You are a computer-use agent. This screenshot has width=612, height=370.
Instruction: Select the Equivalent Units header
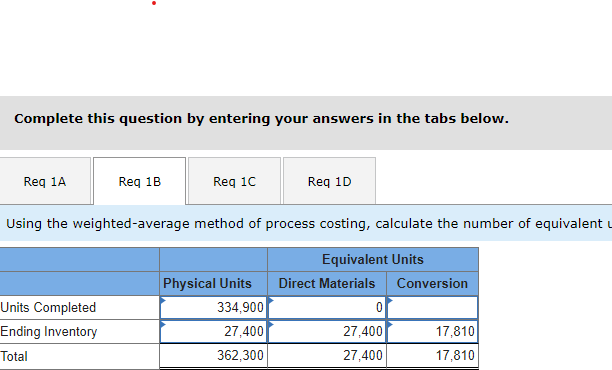click(373, 260)
